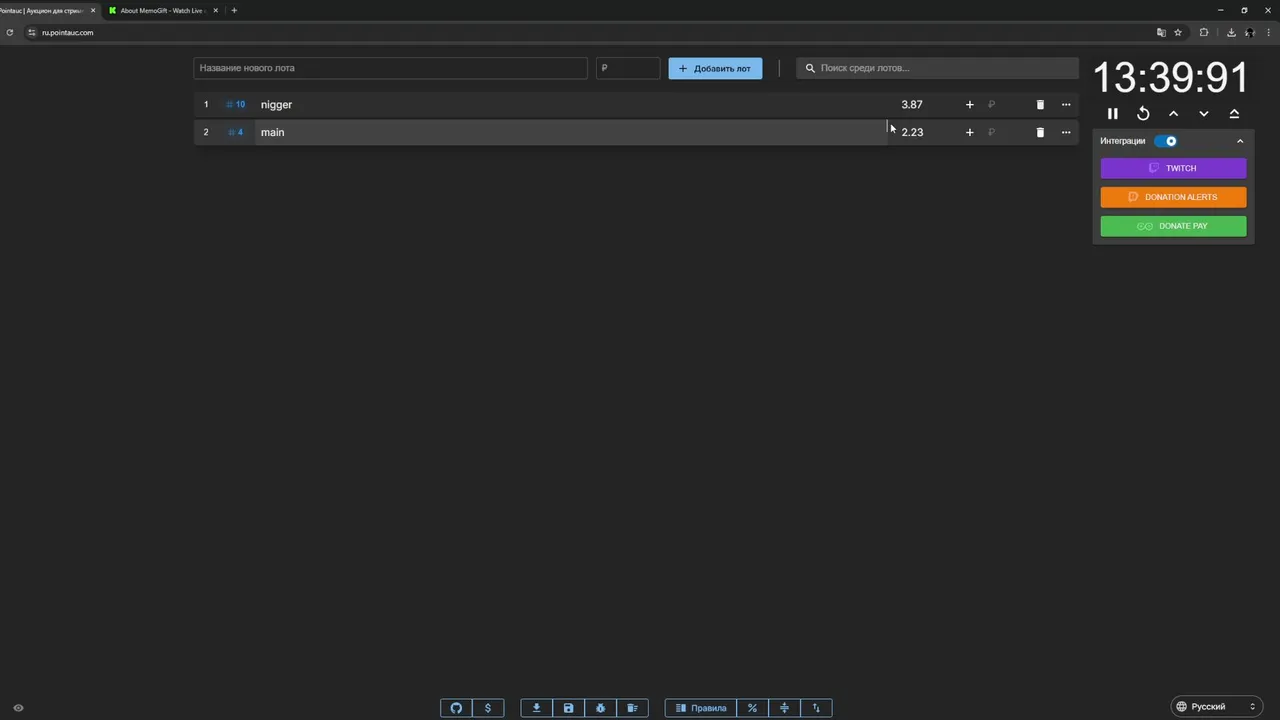Click the bug report icon
Image resolution: width=1280 pixels, height=720 pixels.
[600, 708]
